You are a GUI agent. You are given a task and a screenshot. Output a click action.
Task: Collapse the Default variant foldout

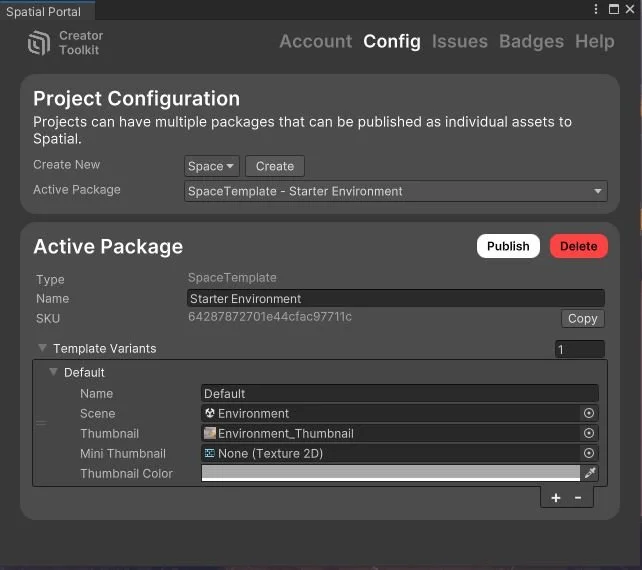pos(53,372)
